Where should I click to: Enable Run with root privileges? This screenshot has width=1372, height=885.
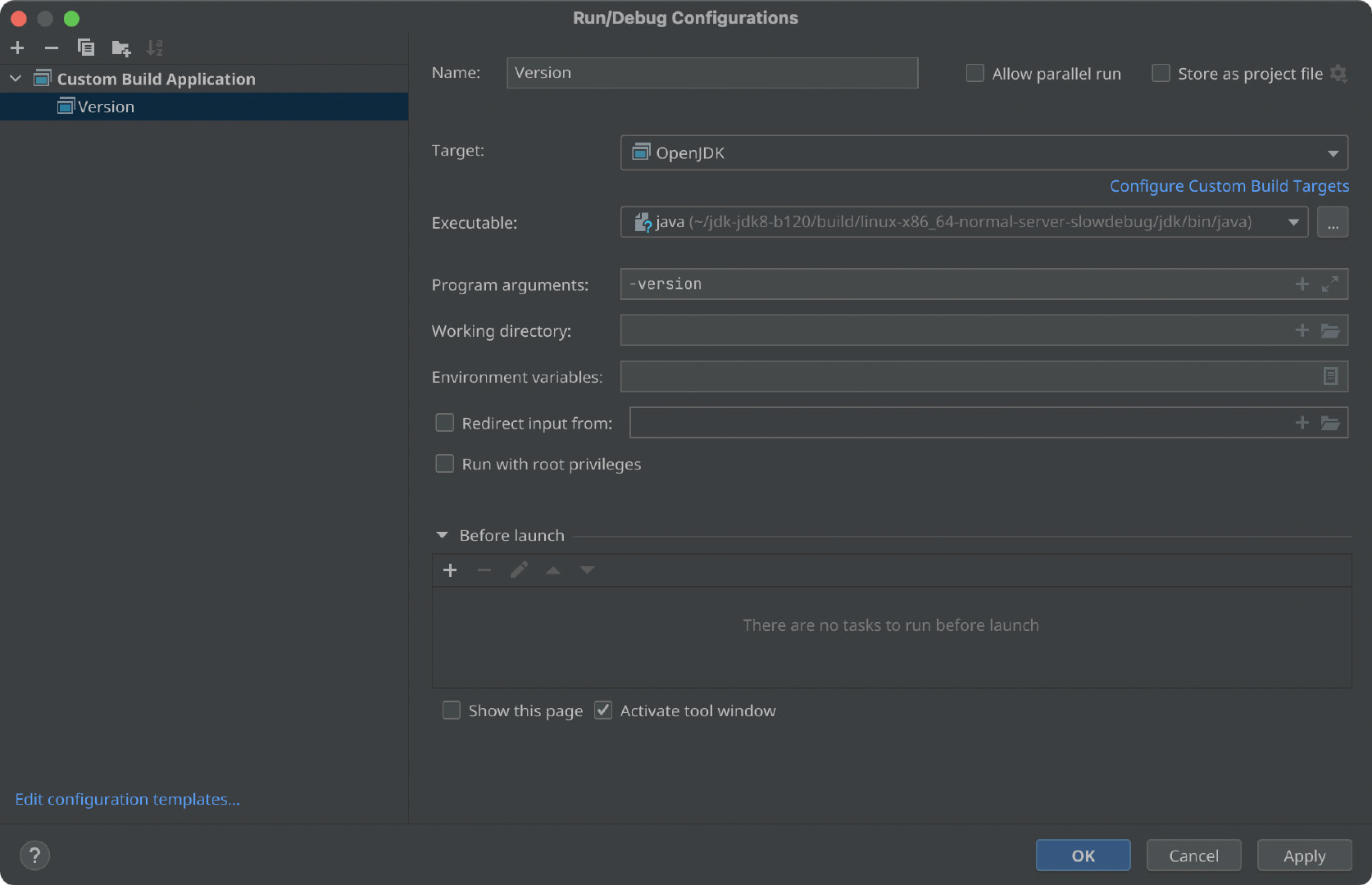click(x=444, y=464)
